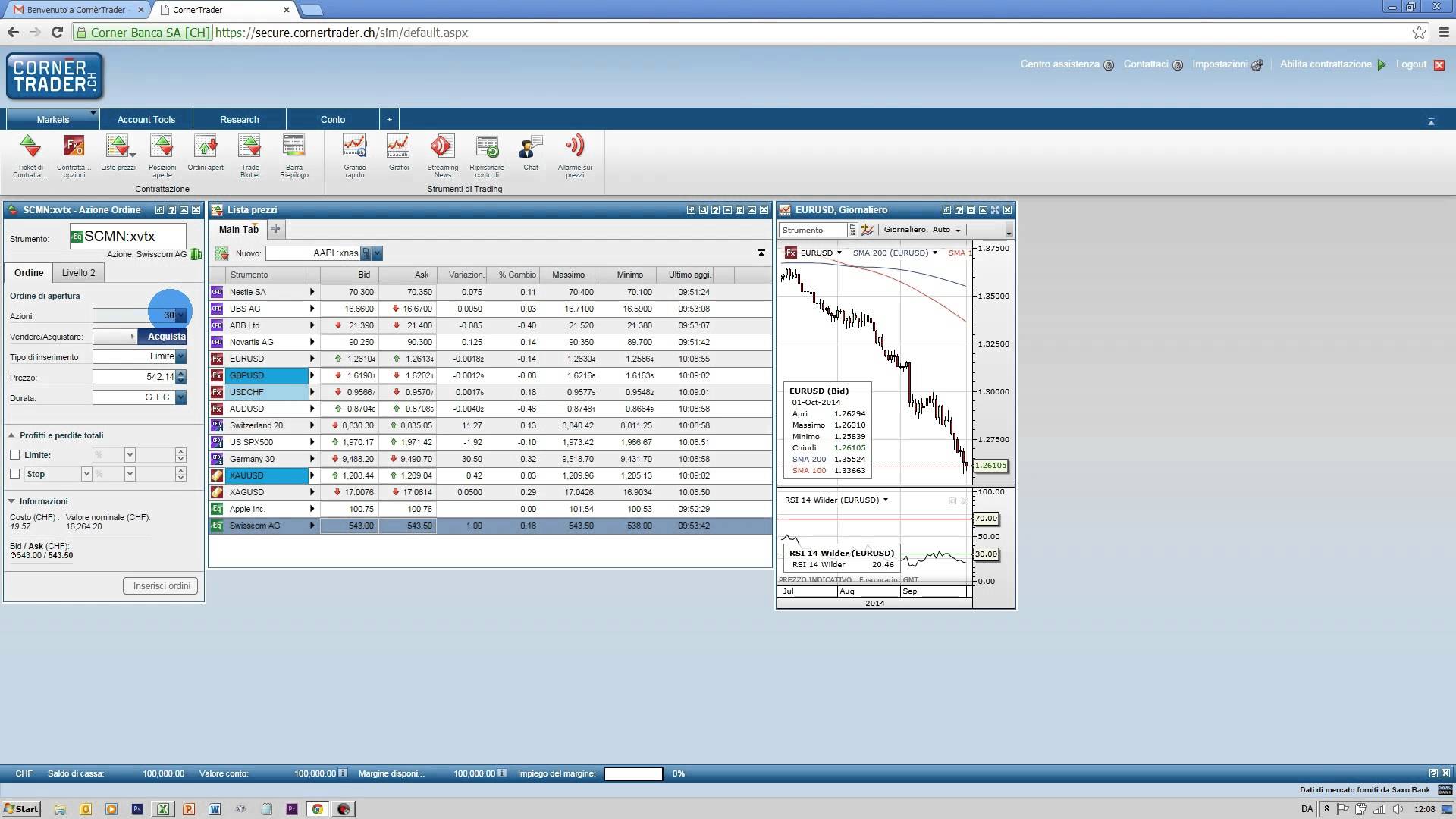Open Chrome in the Windows taskbar

318,809
